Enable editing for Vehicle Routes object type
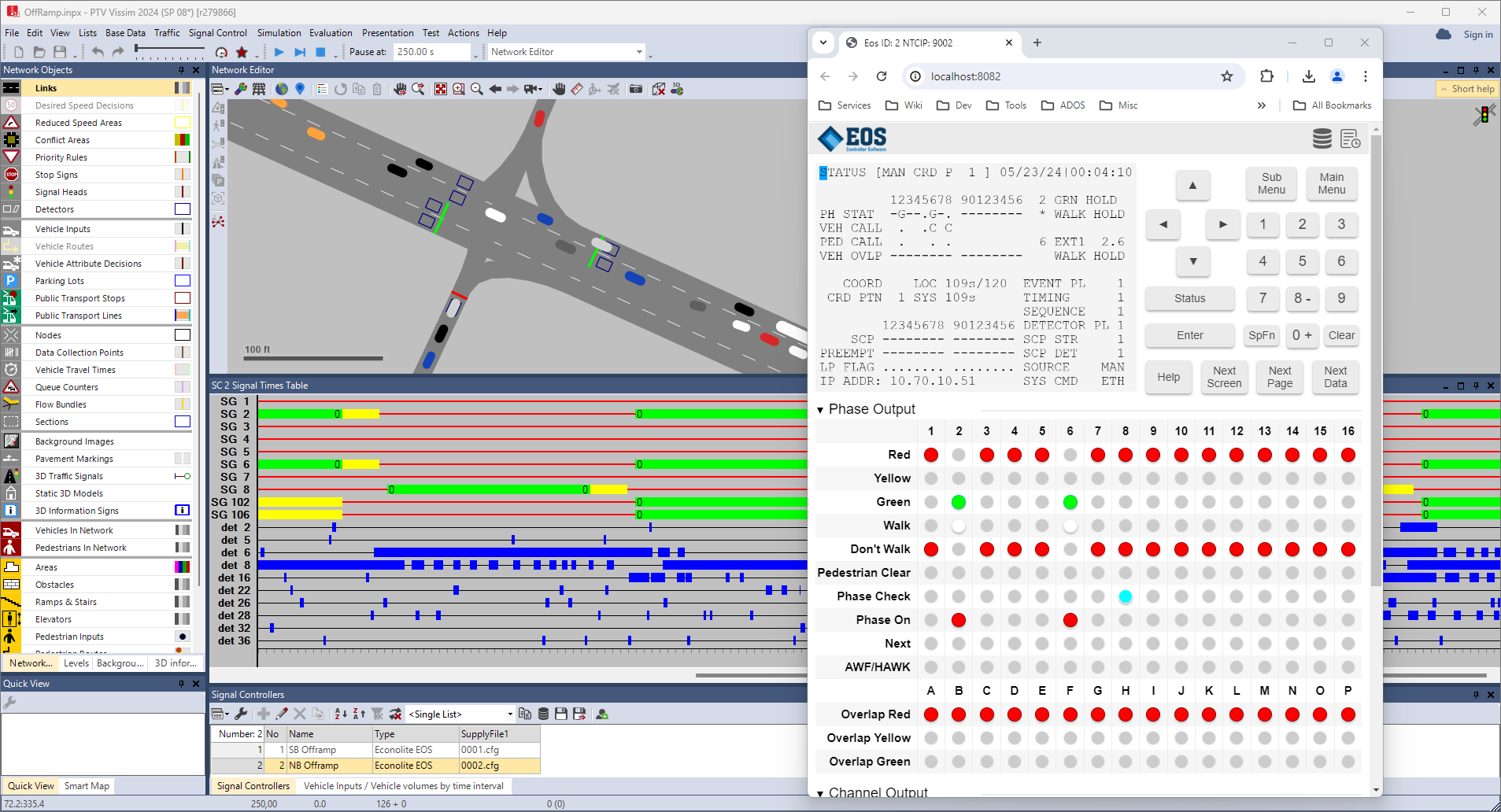Screen dimensions: 1501x812 click(11, 246)
